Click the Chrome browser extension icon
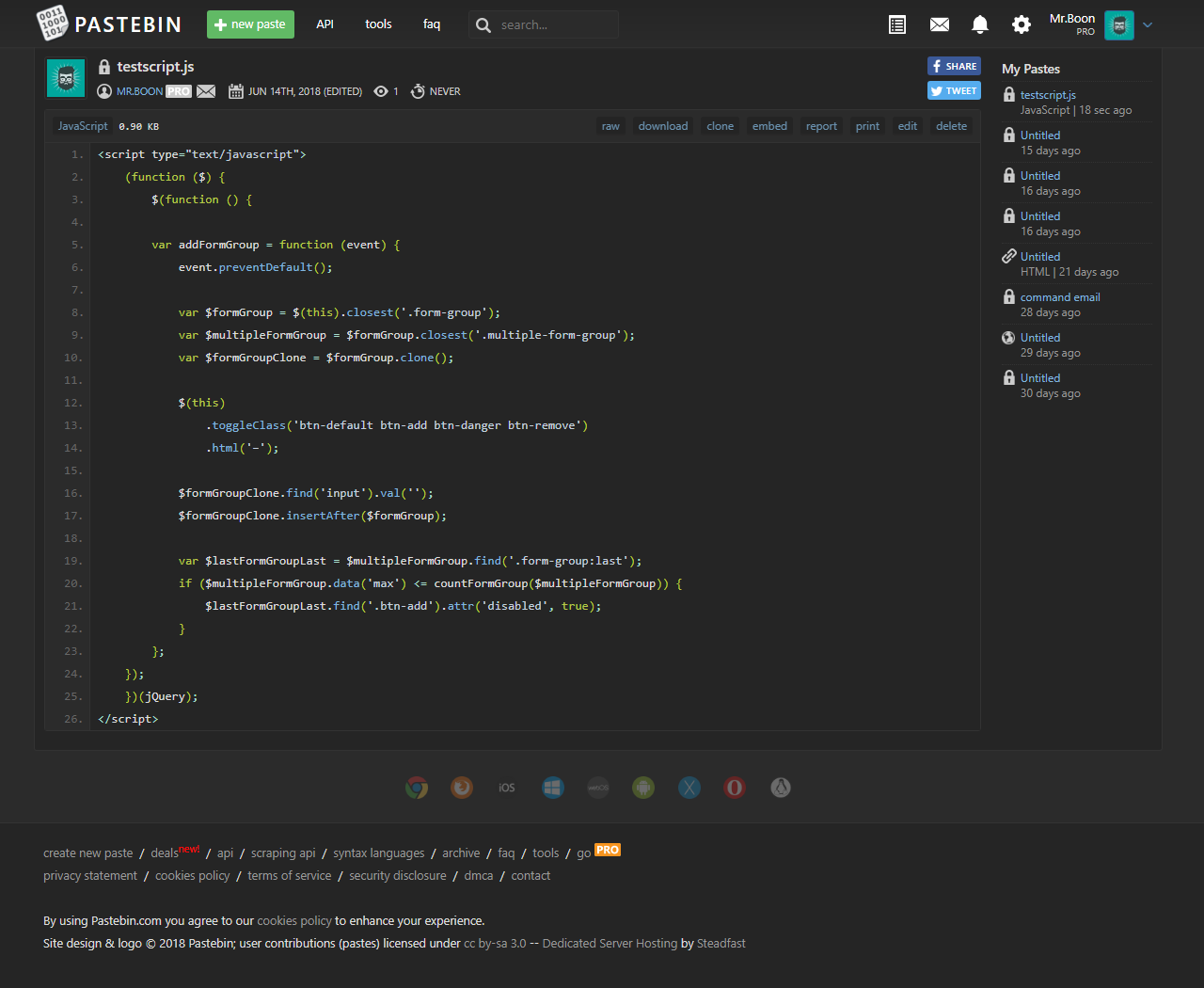This screenshot has width=1204, height=988. coord(417,788)
